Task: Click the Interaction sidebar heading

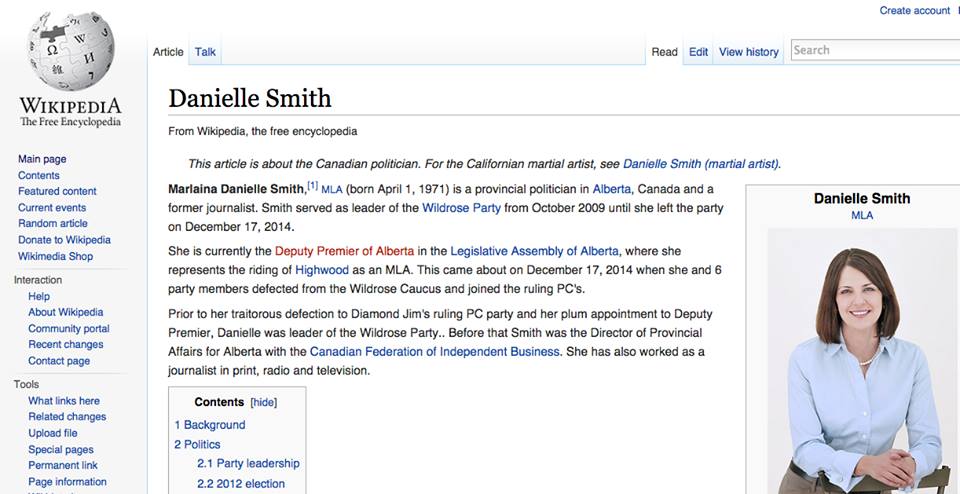Action: pos(38,280)
